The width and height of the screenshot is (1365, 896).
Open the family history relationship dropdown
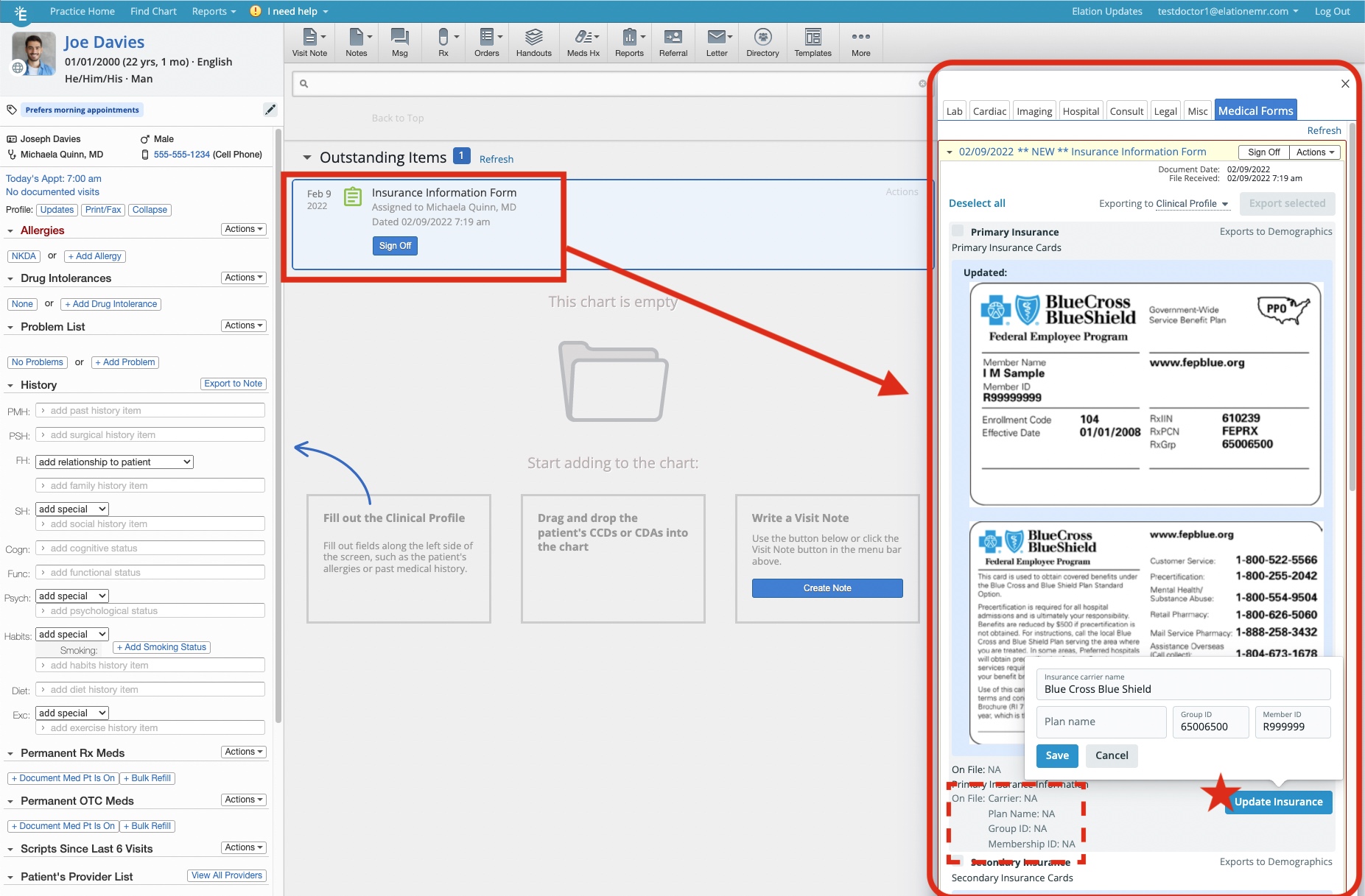pos(114,462)
